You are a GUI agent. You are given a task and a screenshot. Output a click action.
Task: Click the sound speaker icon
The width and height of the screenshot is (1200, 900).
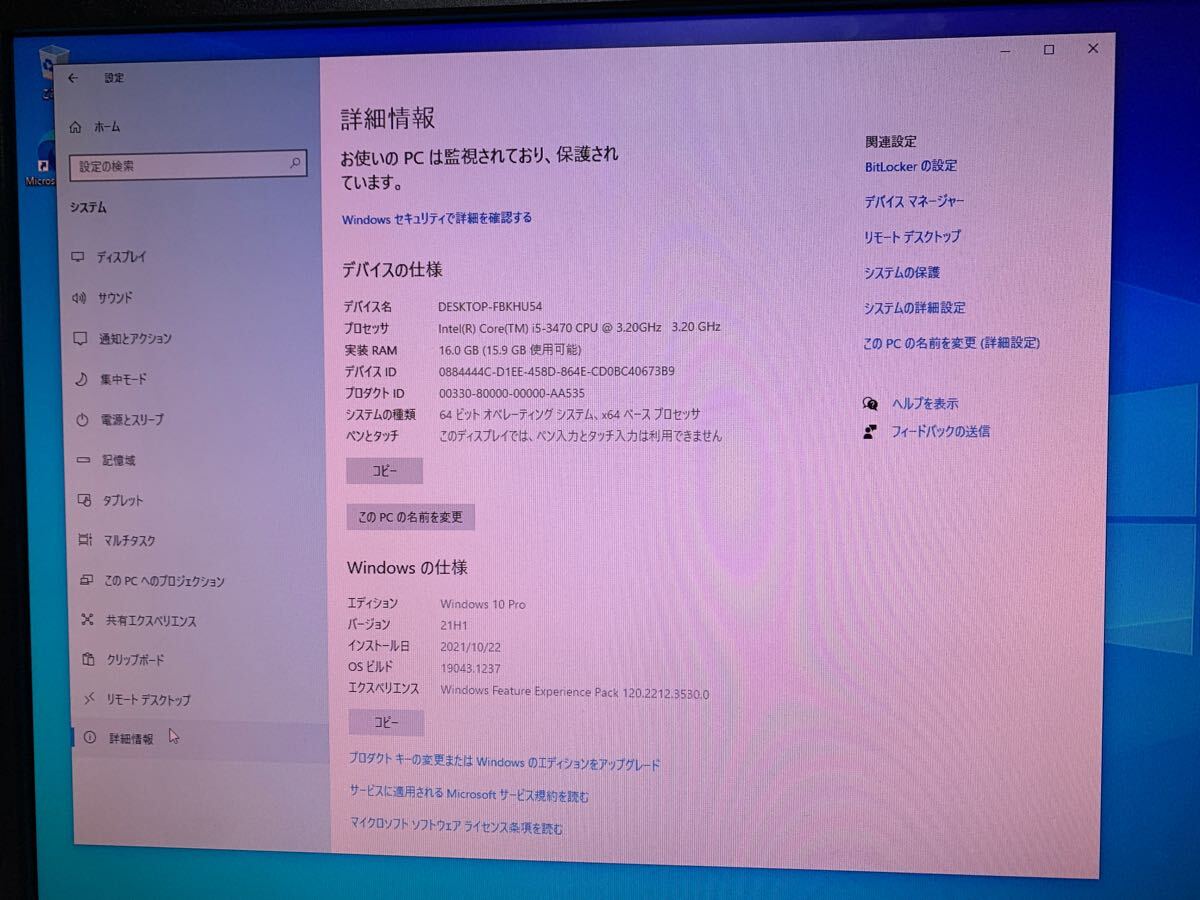point(80,298)
